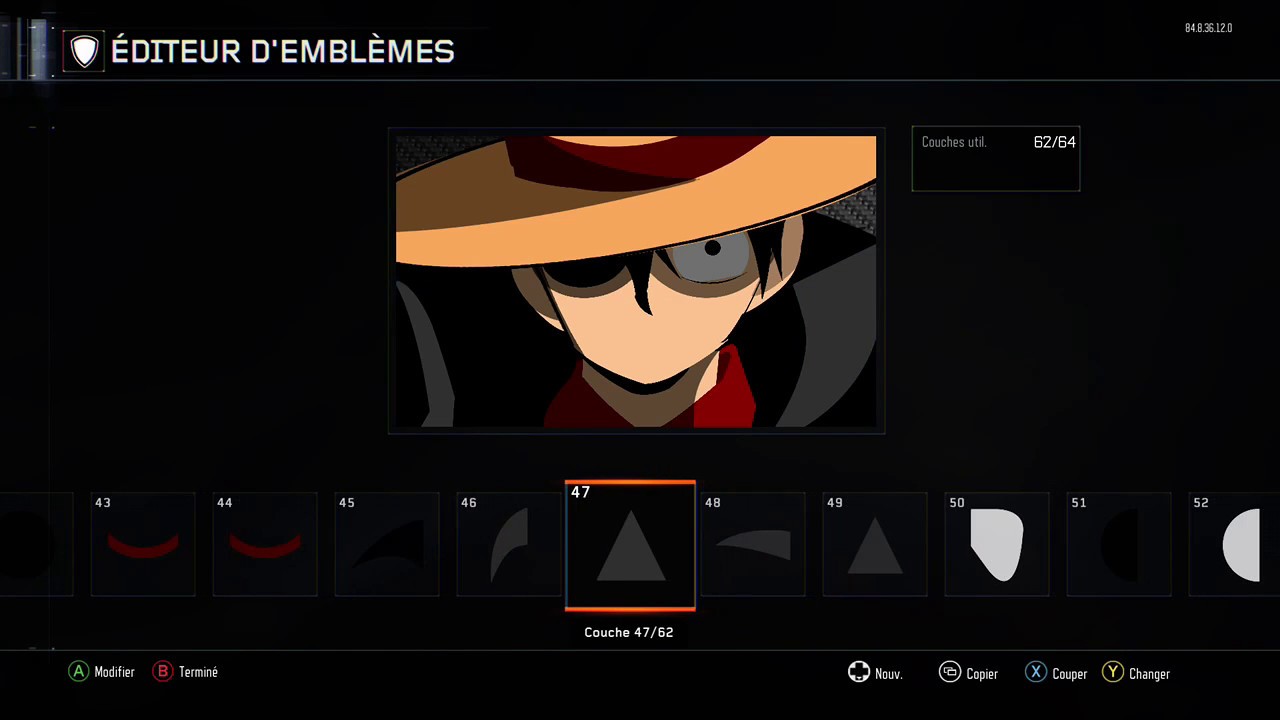Choose Changer to change the layer
Screen dimensions: 1280x720
click(x=1149, y=674)
